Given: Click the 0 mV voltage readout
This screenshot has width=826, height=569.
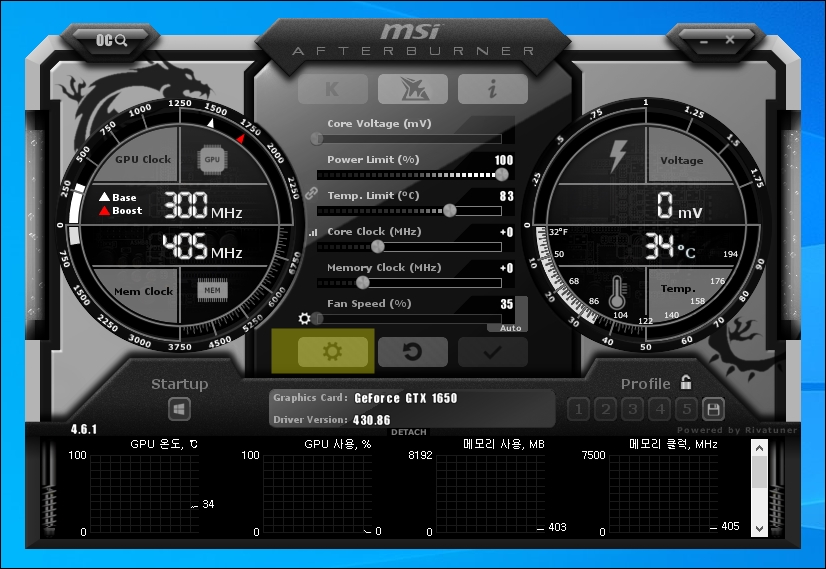Looking at the screenshot, I should click(679, 205).
